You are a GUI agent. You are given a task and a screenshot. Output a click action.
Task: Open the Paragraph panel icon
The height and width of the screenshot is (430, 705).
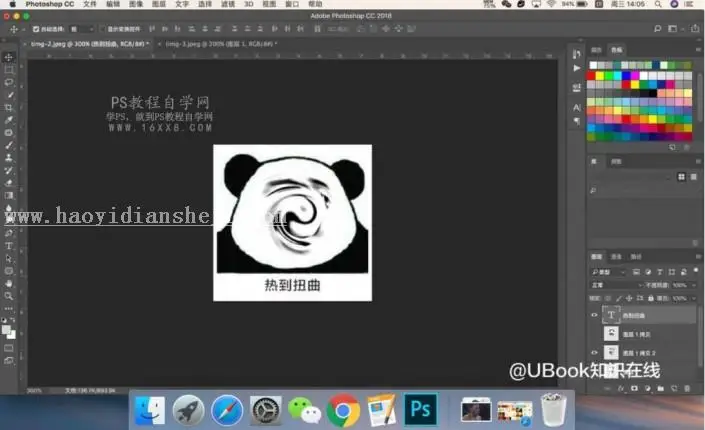coord(576,121)
